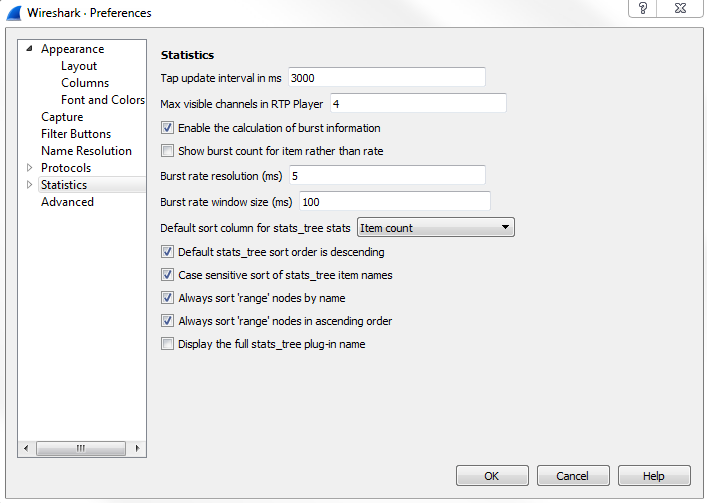The image size is (707, 503).
Task: Enable Display the full stats_tree plug-in name
Action: click(168, 344)
